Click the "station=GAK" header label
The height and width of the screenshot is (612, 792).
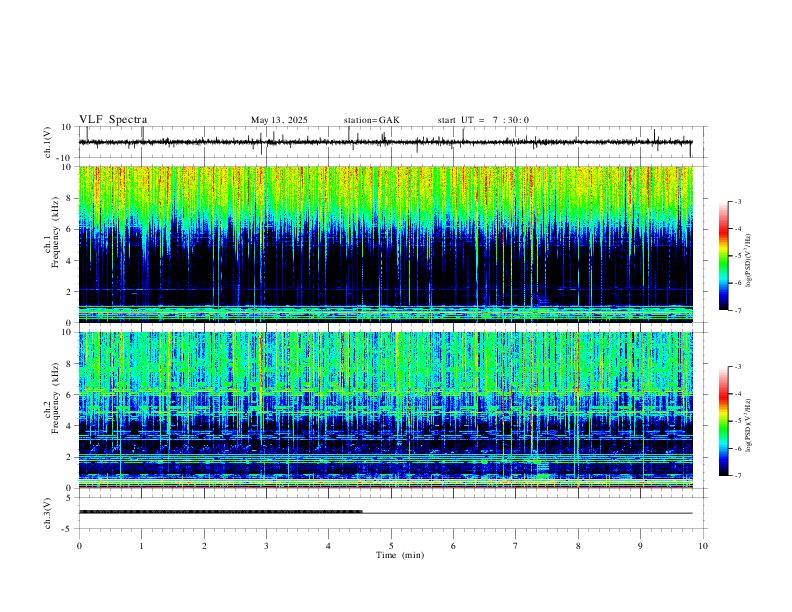(372, 120)
